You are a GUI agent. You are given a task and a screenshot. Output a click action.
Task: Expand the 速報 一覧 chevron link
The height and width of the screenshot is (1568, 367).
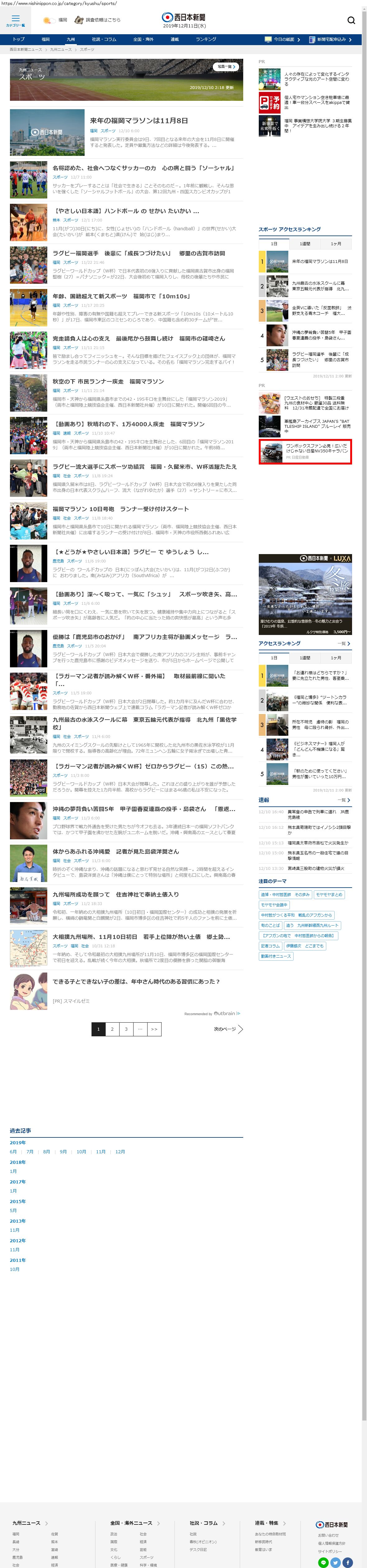point(348,800)
